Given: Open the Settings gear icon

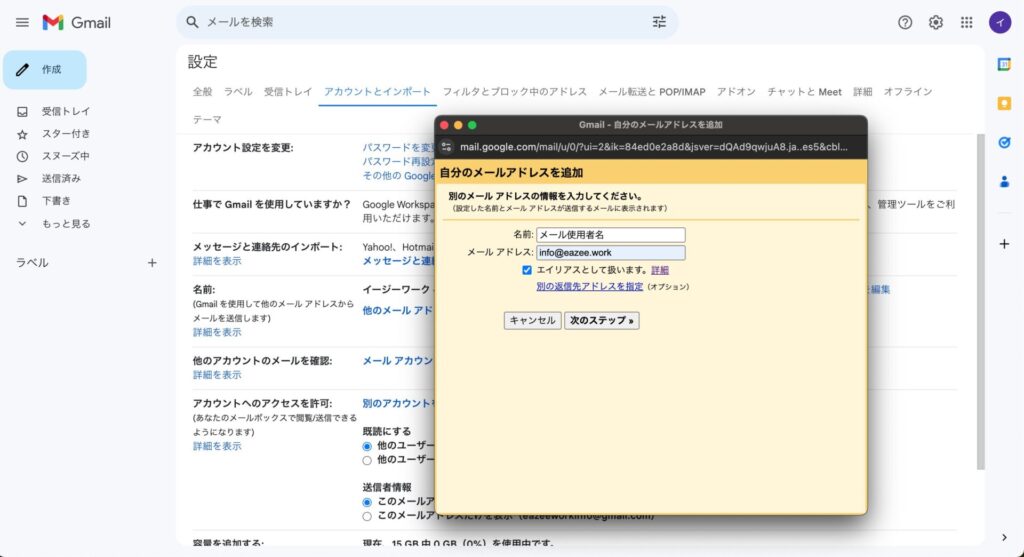Looking at the screenshot, I should (936, 22).
